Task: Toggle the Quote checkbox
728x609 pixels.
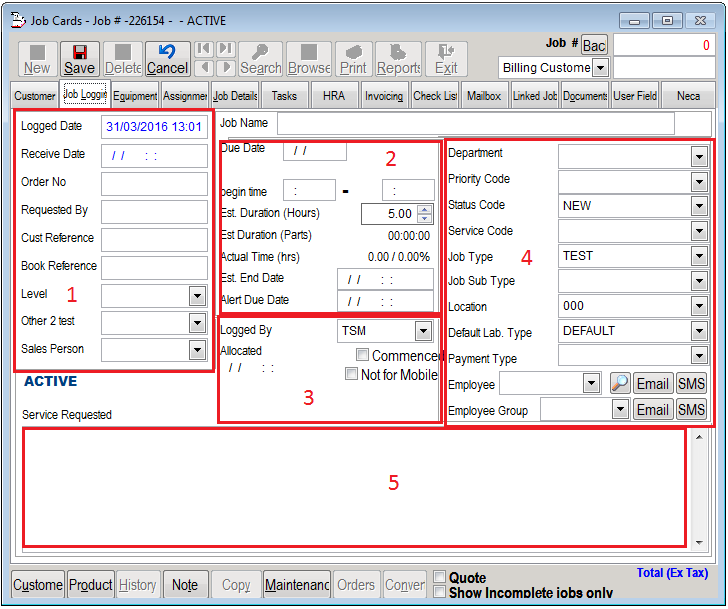Action: click(440, 577)
